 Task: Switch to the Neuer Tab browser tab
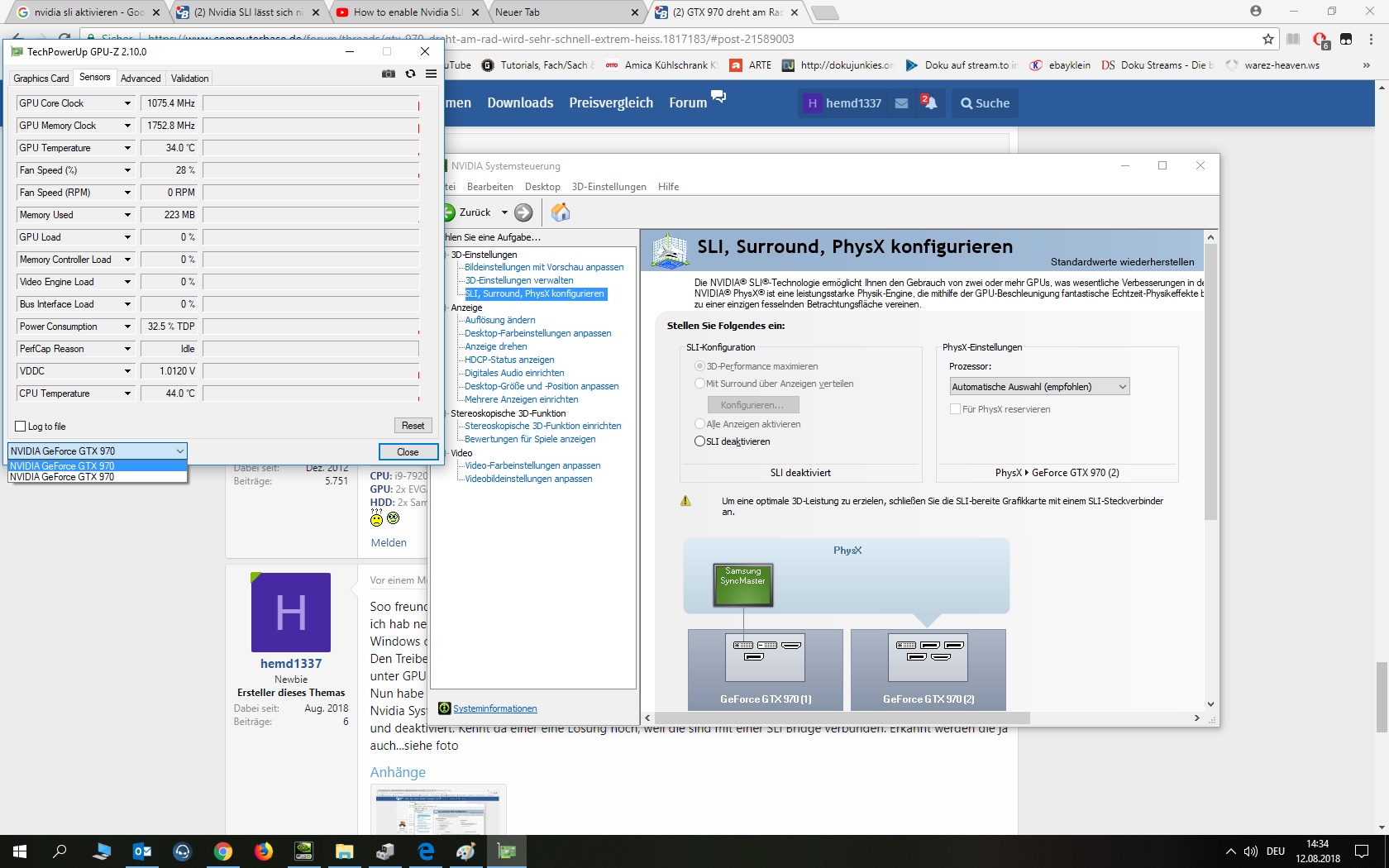point(566,12)
